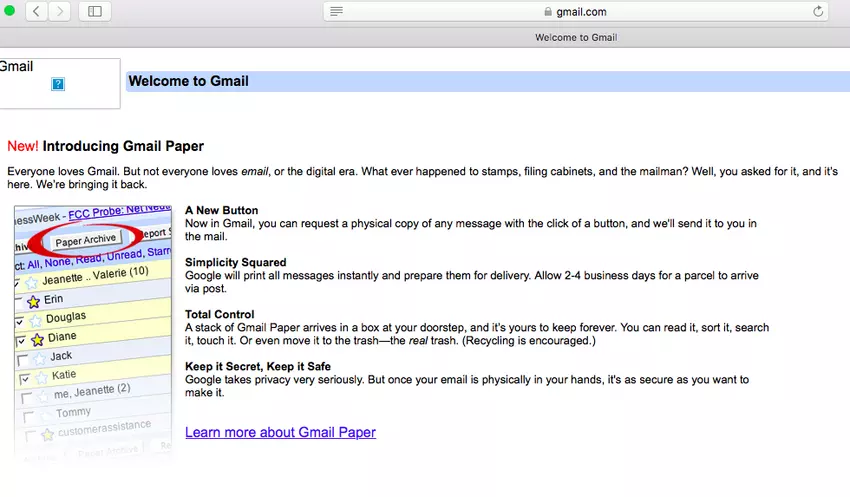Viewport: 850px width, 497px height.
Task: Toggle the Safari sidebar button
Action: coord(95,11)
